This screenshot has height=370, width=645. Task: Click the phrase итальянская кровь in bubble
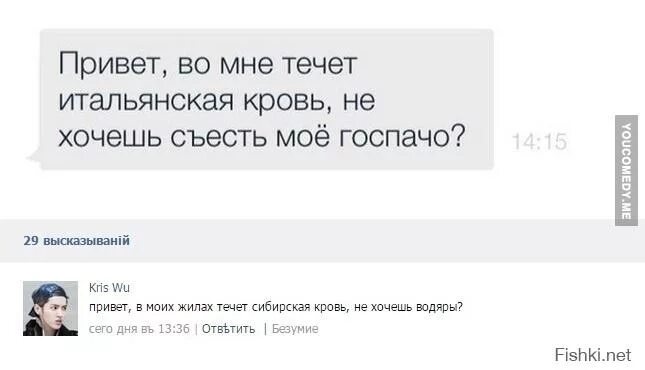(x=195, y=100)
